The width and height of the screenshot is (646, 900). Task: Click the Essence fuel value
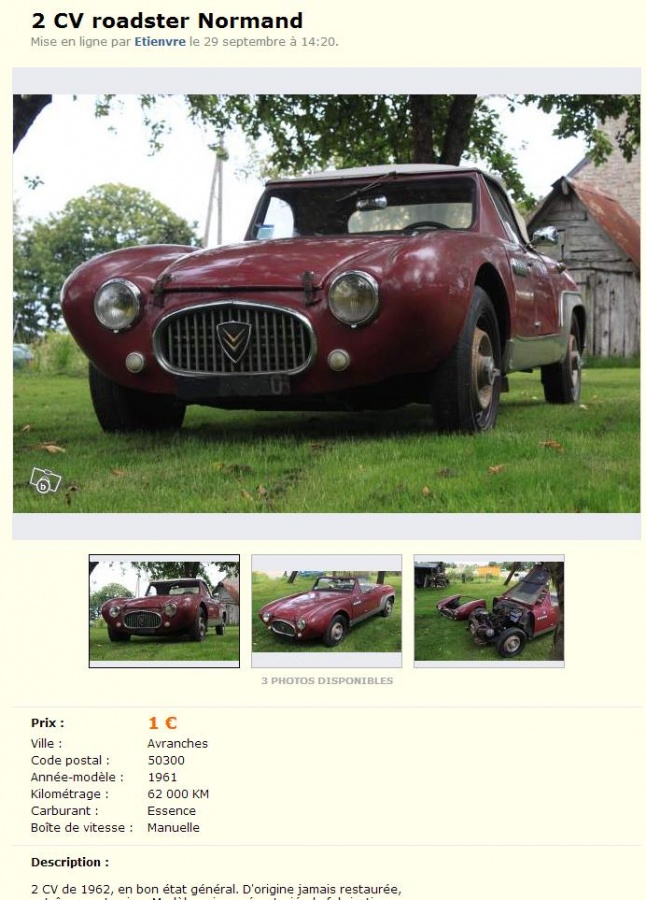[x=171, y=811]
